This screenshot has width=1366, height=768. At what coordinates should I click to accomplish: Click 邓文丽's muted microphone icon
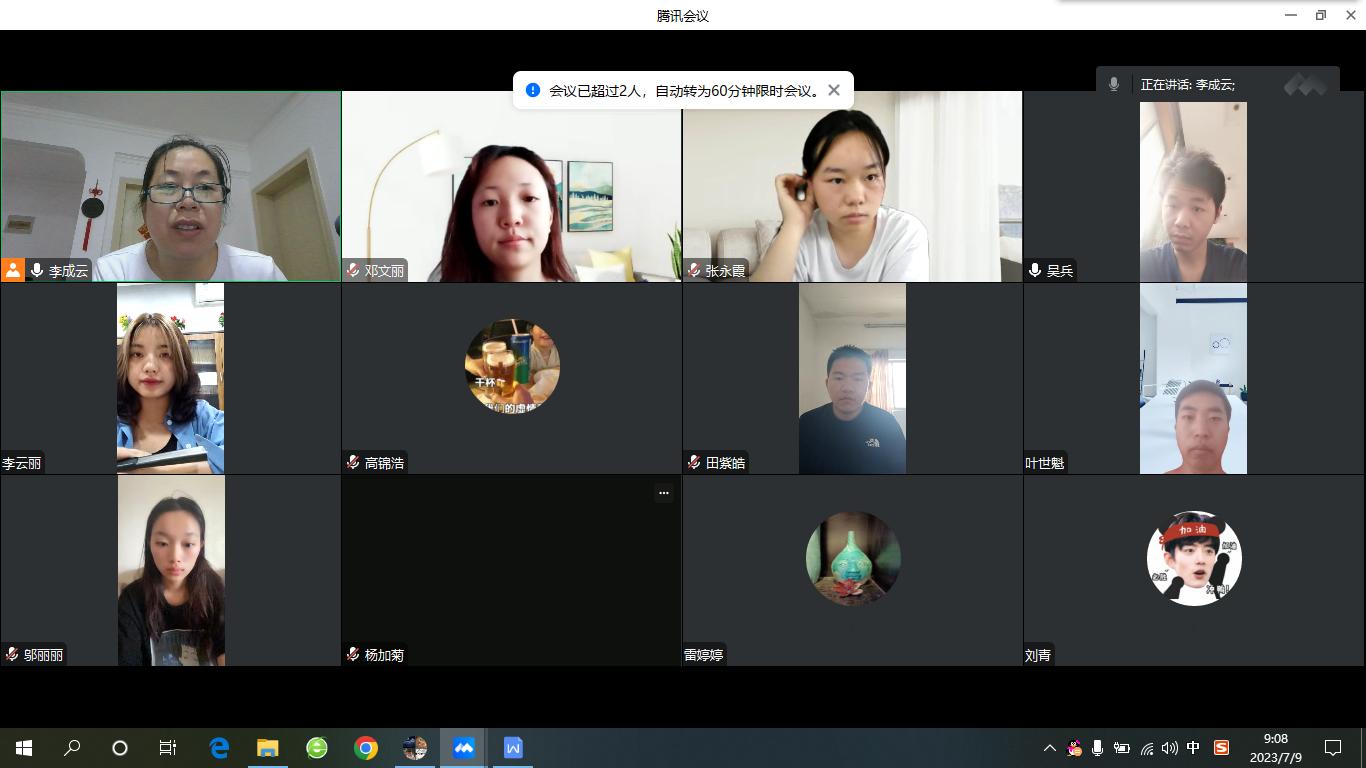click(353, 271)
